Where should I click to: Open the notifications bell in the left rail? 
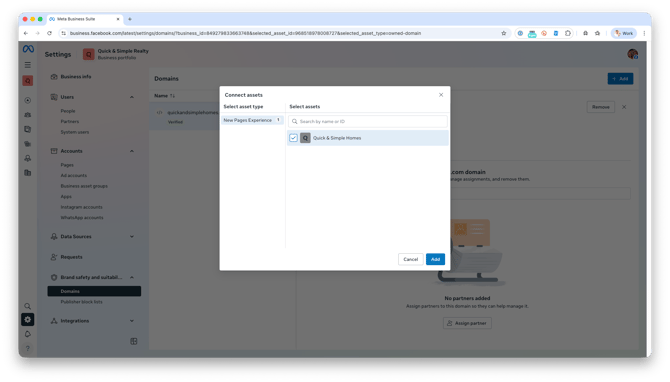28,334
